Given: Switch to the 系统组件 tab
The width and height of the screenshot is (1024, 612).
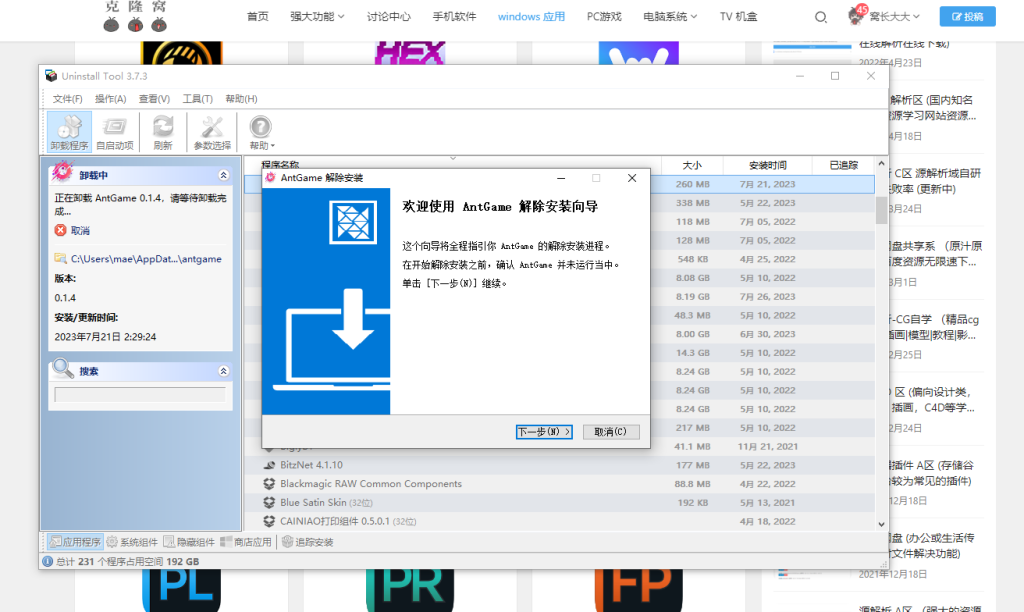Looking at the screenshot, I should pyautogui.click(x=132, y=542).
